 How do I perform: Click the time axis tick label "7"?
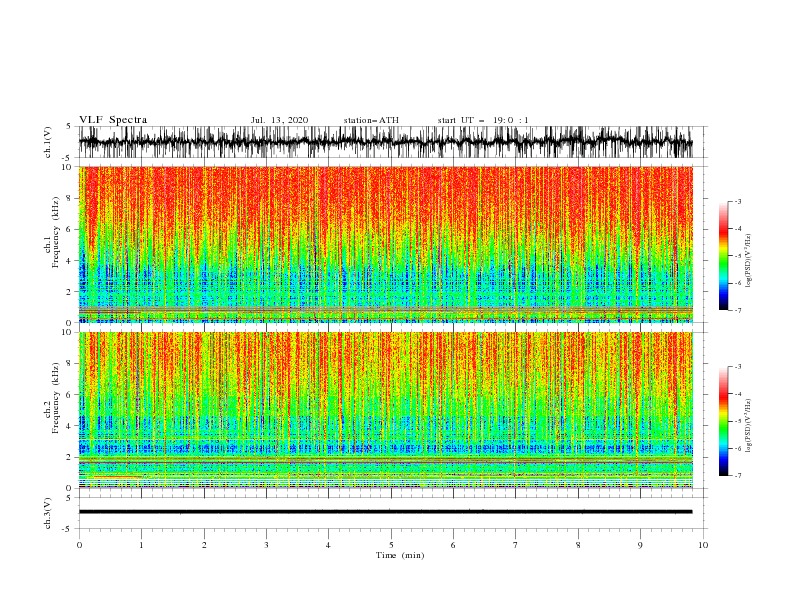point(516,545)
